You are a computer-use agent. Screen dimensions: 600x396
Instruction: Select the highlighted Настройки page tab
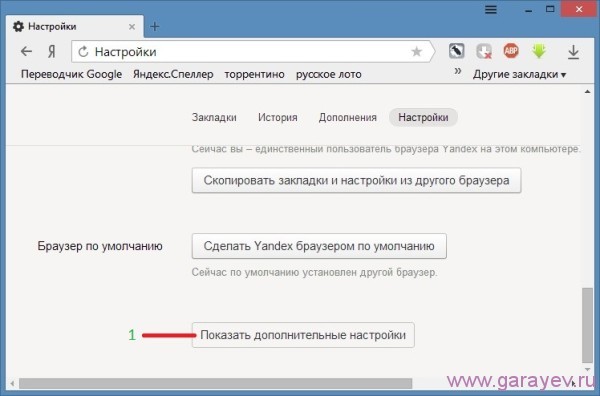(423, 117)
